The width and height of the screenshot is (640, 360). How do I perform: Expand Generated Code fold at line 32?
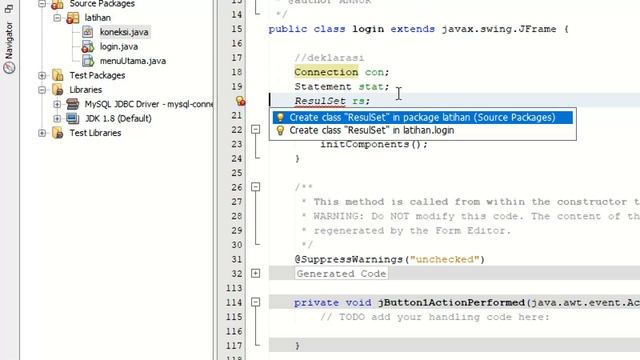(256, 273)
